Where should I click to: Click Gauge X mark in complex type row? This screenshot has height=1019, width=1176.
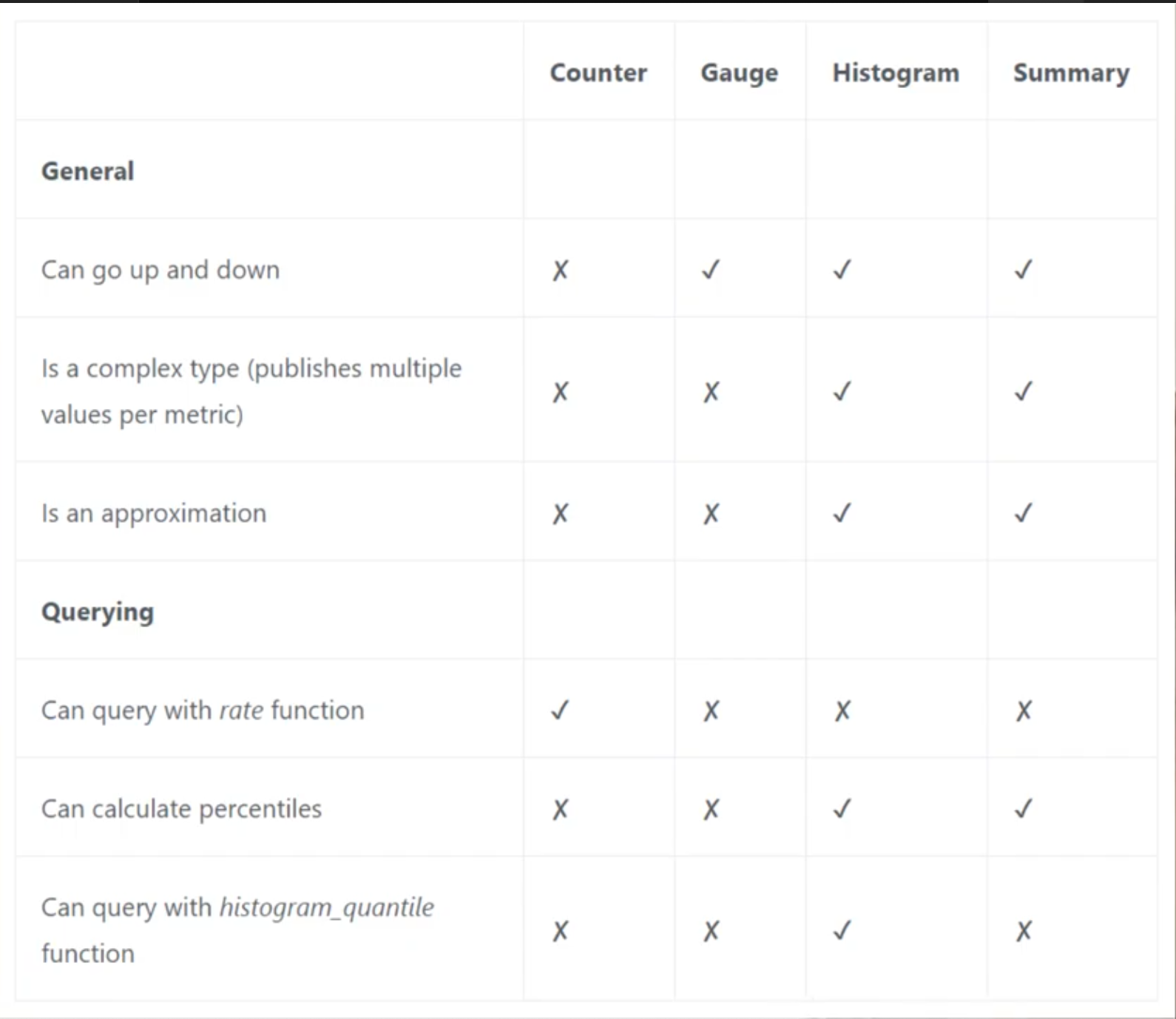711,391
